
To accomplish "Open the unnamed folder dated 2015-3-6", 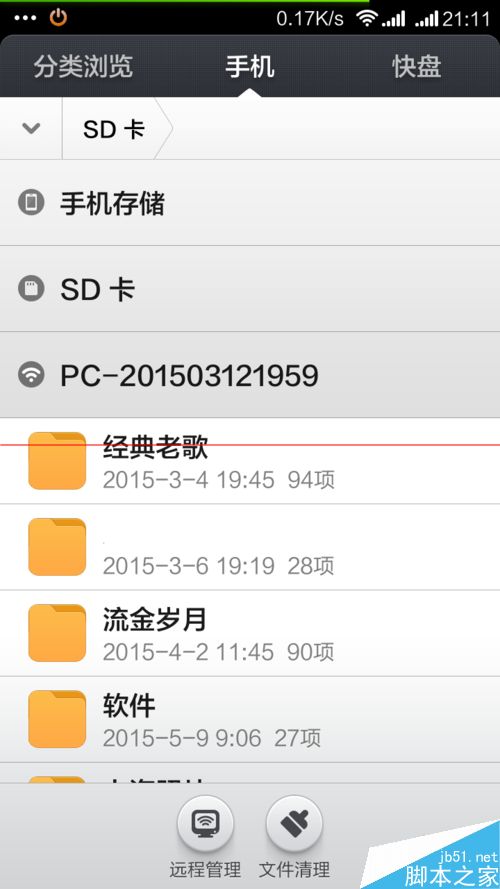I will pos(250,547).
